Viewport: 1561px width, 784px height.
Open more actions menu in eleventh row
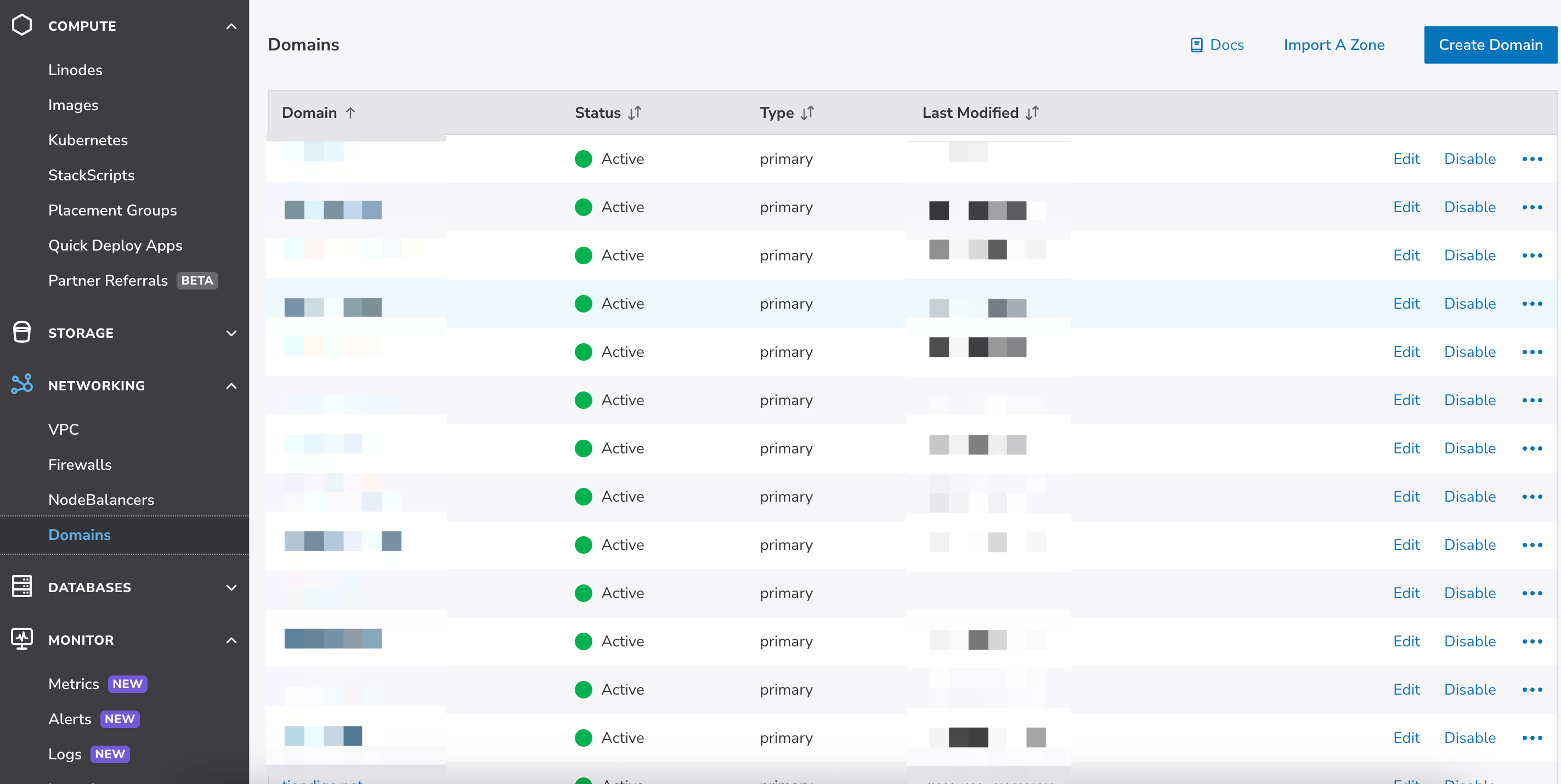pyautogui.click(x=1532, y=641)
